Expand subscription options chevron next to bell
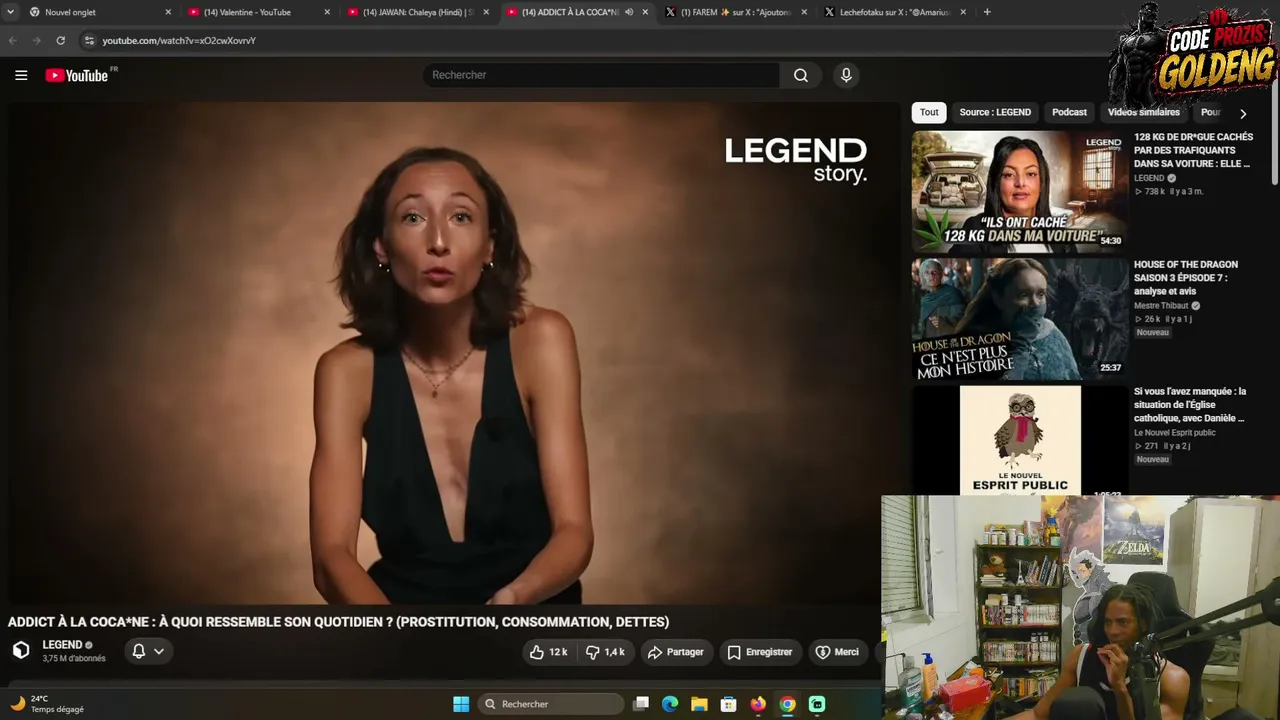1280x720 pixels. point(159,651)
